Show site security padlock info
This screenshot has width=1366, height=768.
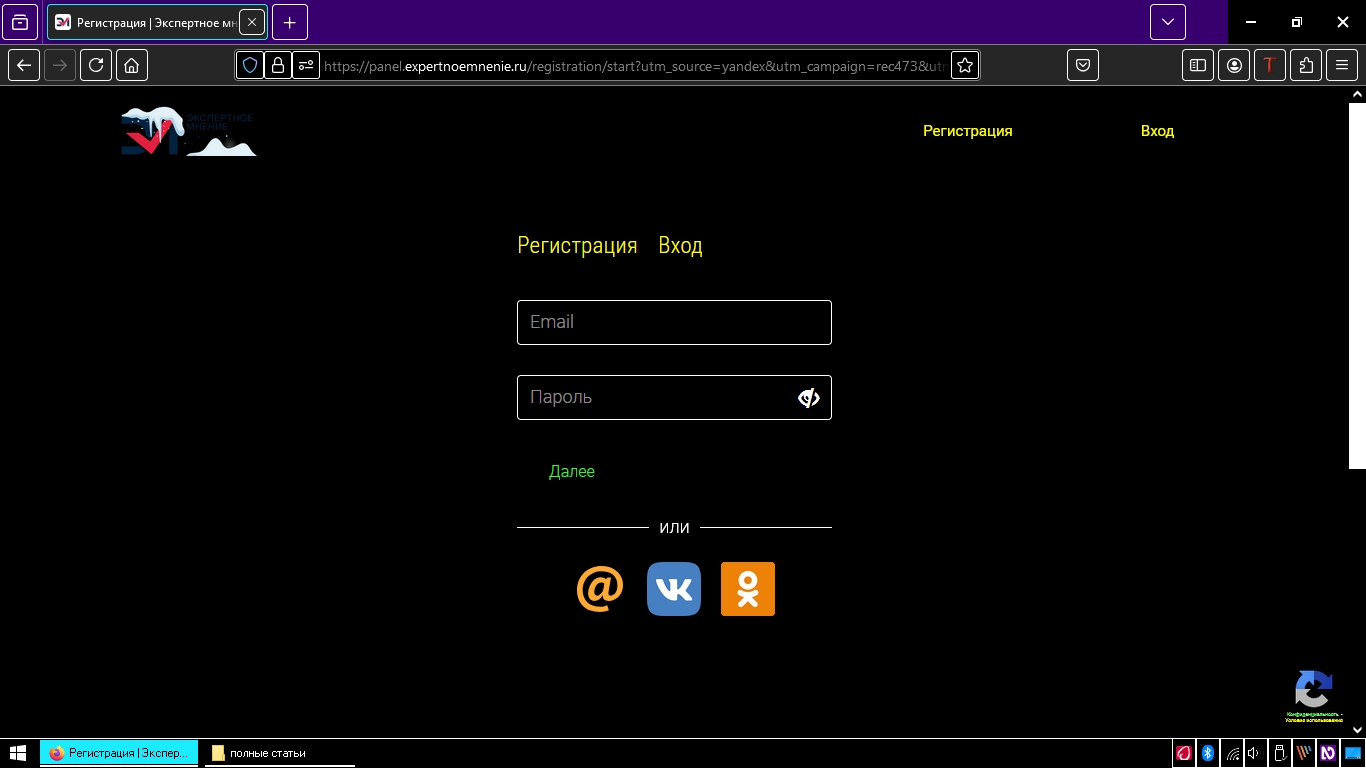[x=278, y=65]
